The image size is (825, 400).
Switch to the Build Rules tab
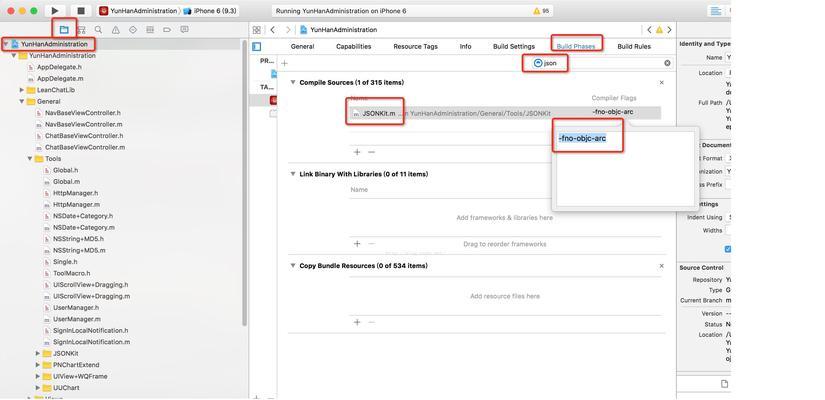(634, 46)
